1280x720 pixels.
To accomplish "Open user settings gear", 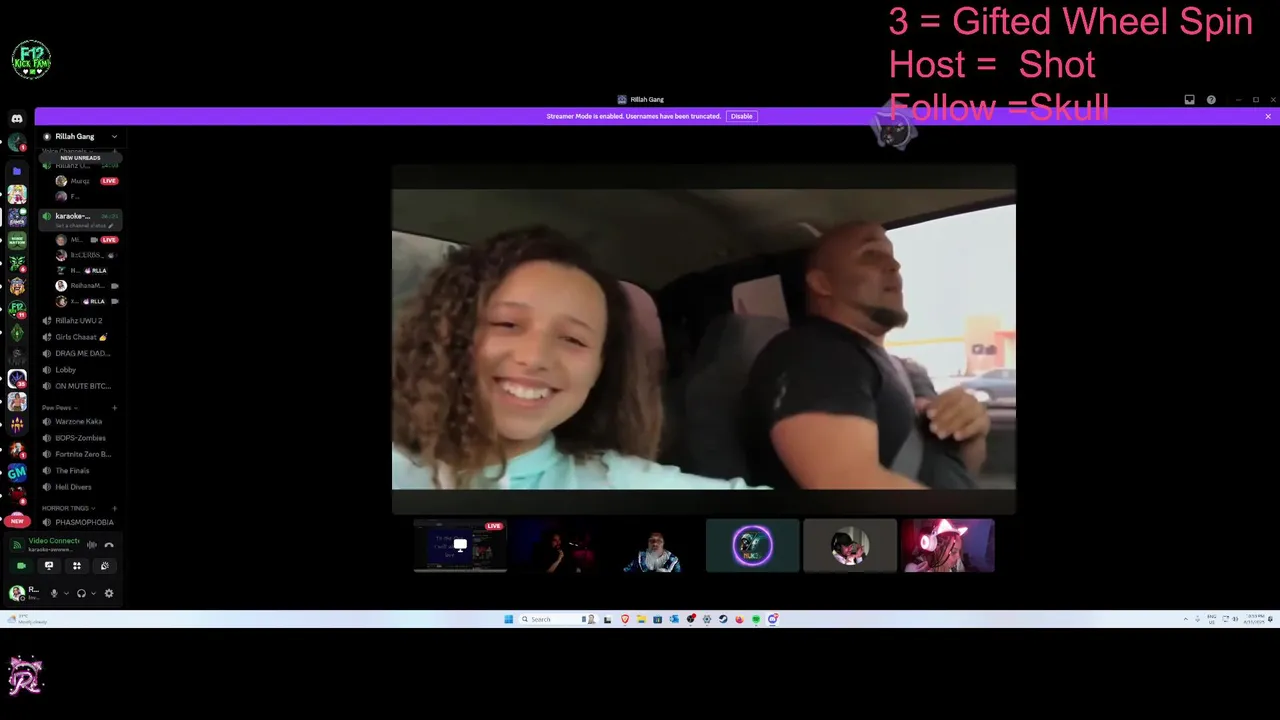I will 109,593.
